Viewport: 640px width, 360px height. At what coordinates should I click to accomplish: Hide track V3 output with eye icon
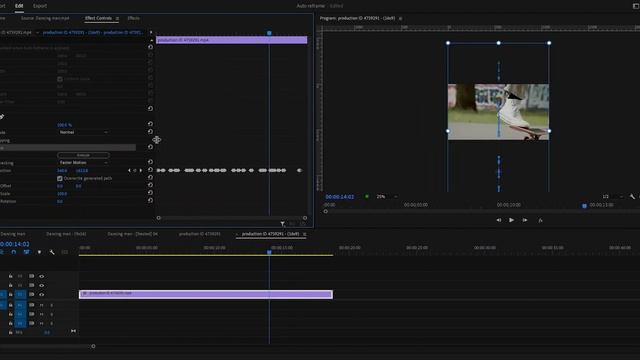click(x=41, y=276)
